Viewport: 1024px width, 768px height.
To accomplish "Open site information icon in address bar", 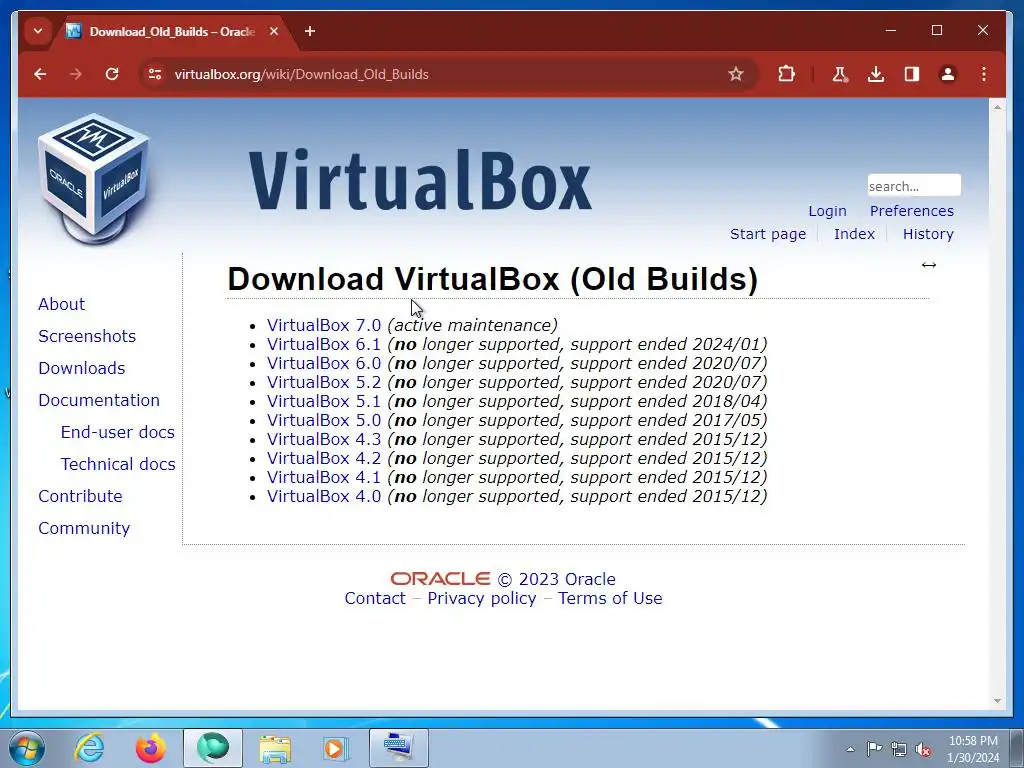I will [x=155, y=74].
